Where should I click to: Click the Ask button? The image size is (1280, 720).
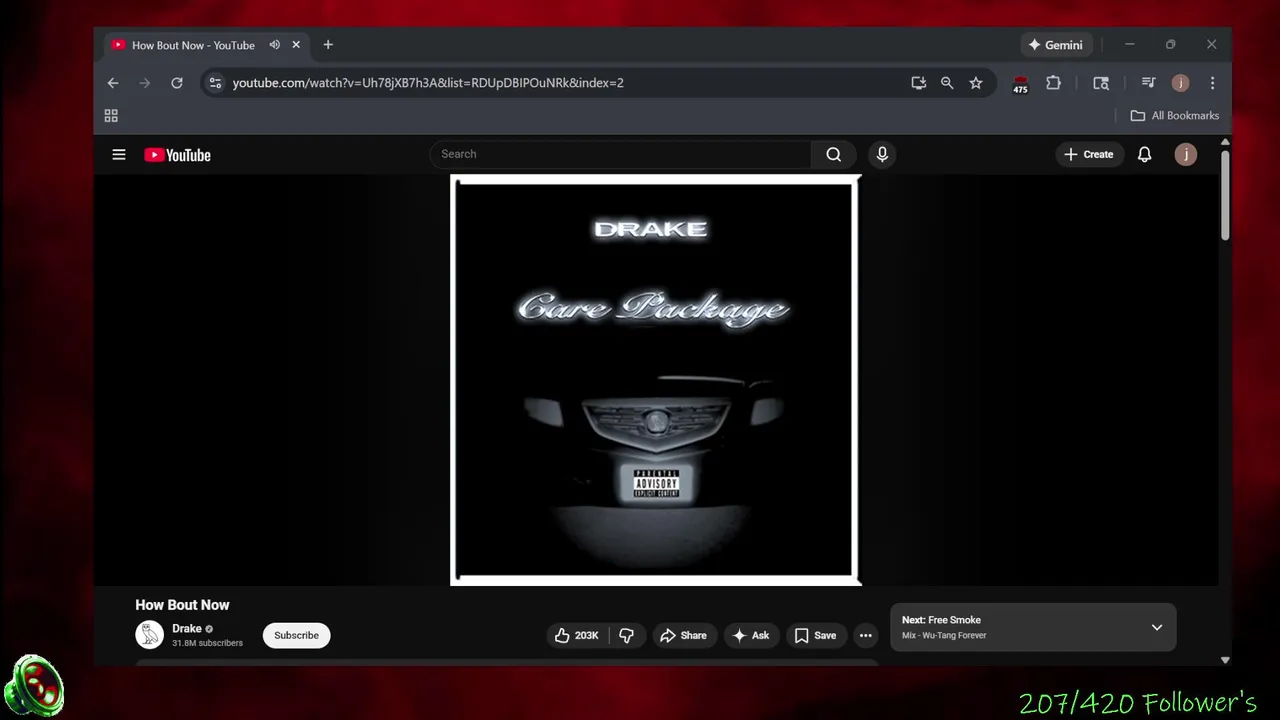click(x=750, y=635)
